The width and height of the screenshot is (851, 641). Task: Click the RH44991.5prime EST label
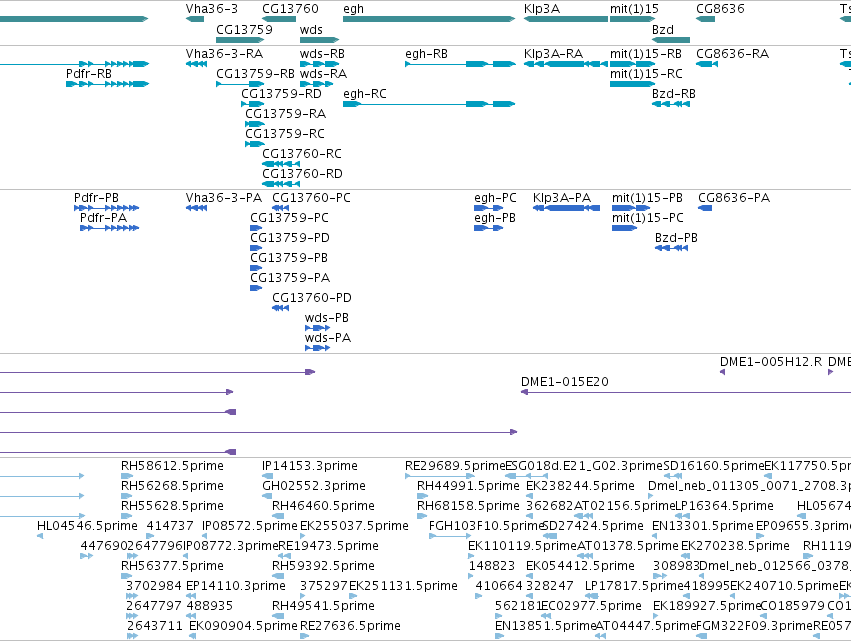468,486
